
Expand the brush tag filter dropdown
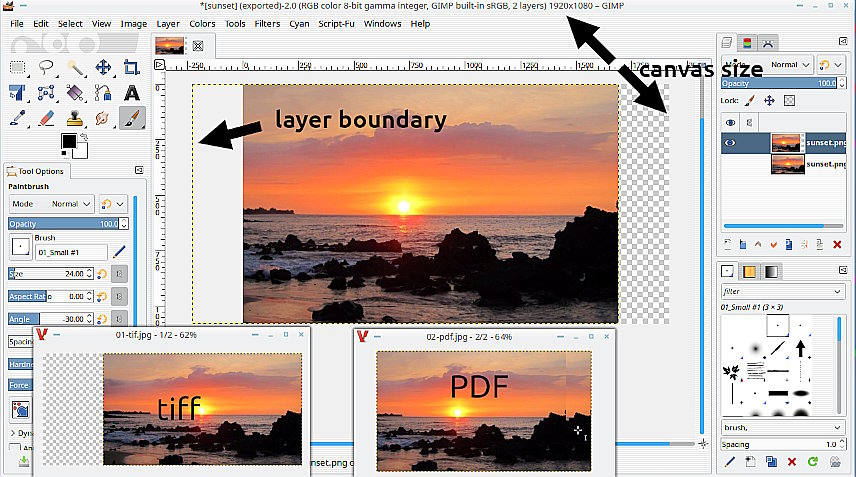click(x=837, y=291)
